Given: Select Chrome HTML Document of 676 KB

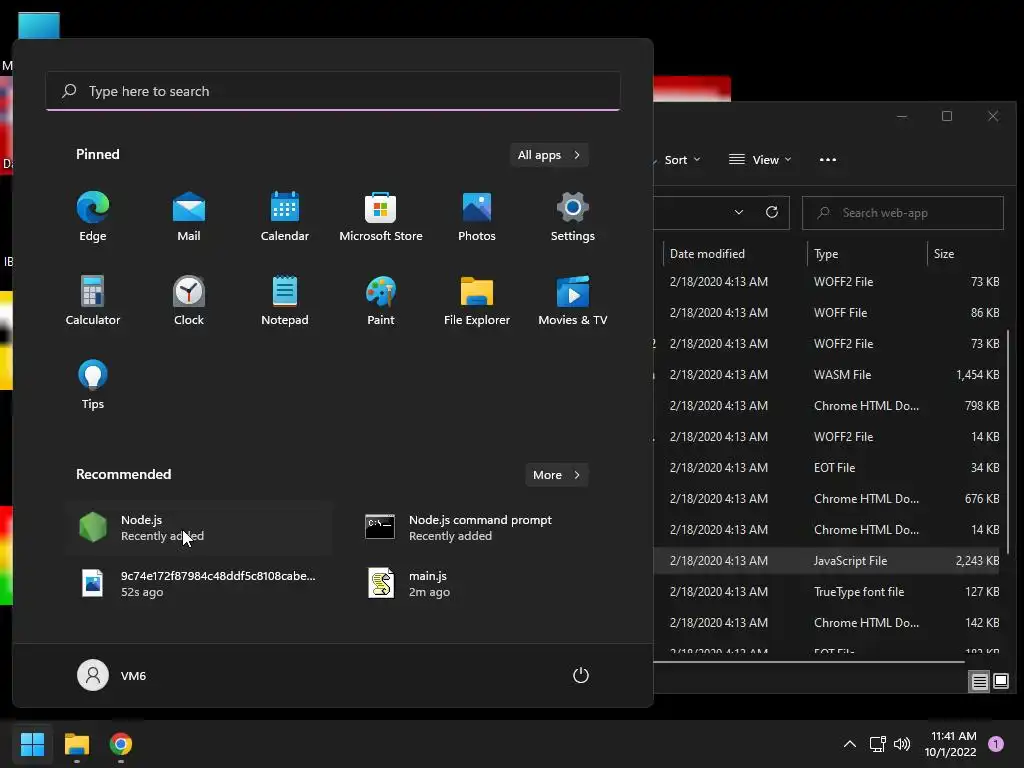Looking at the screenshot, I should [827, 499].
